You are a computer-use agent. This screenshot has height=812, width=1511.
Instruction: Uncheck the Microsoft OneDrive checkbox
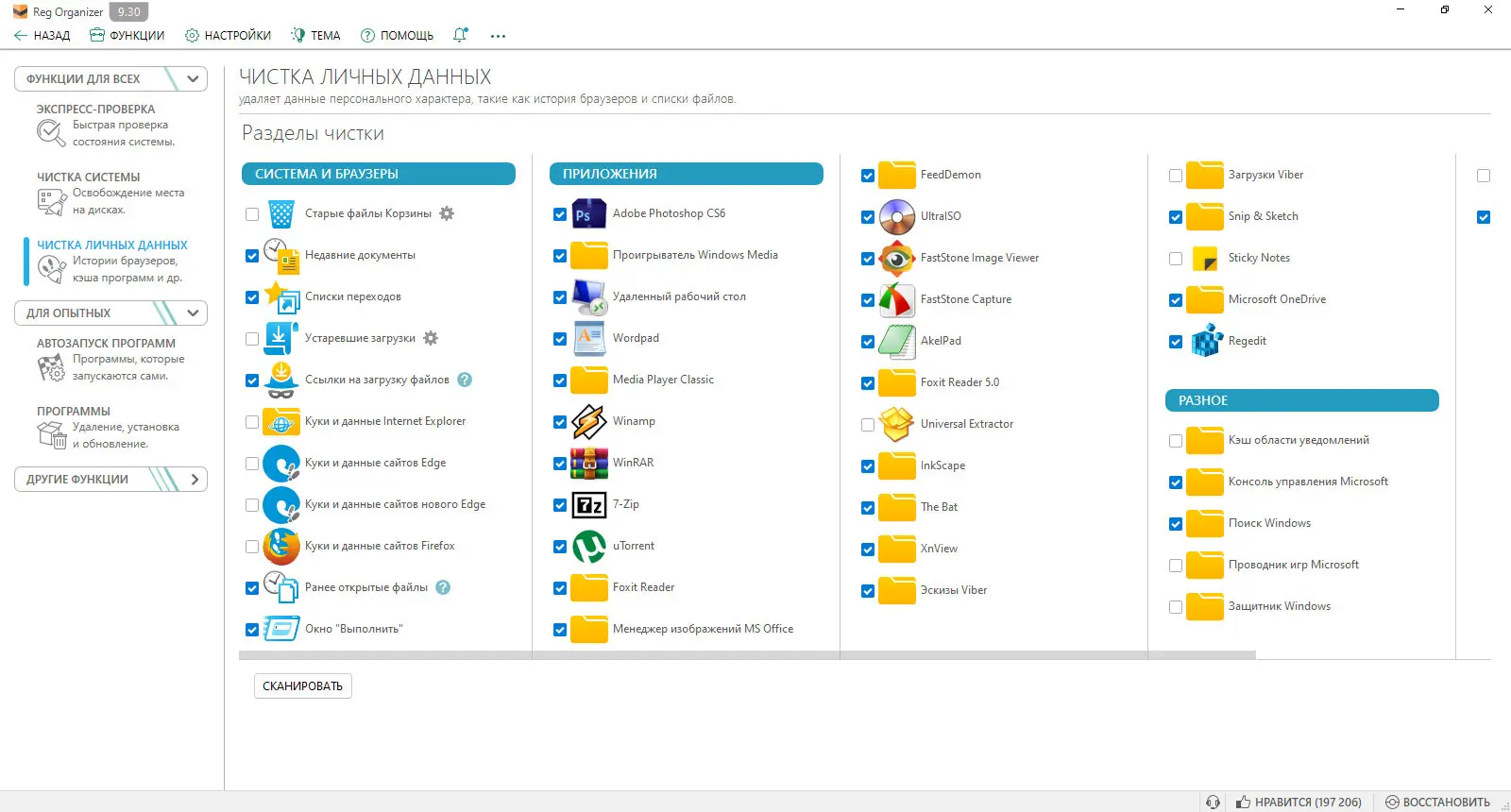(x=1176, y=300)
